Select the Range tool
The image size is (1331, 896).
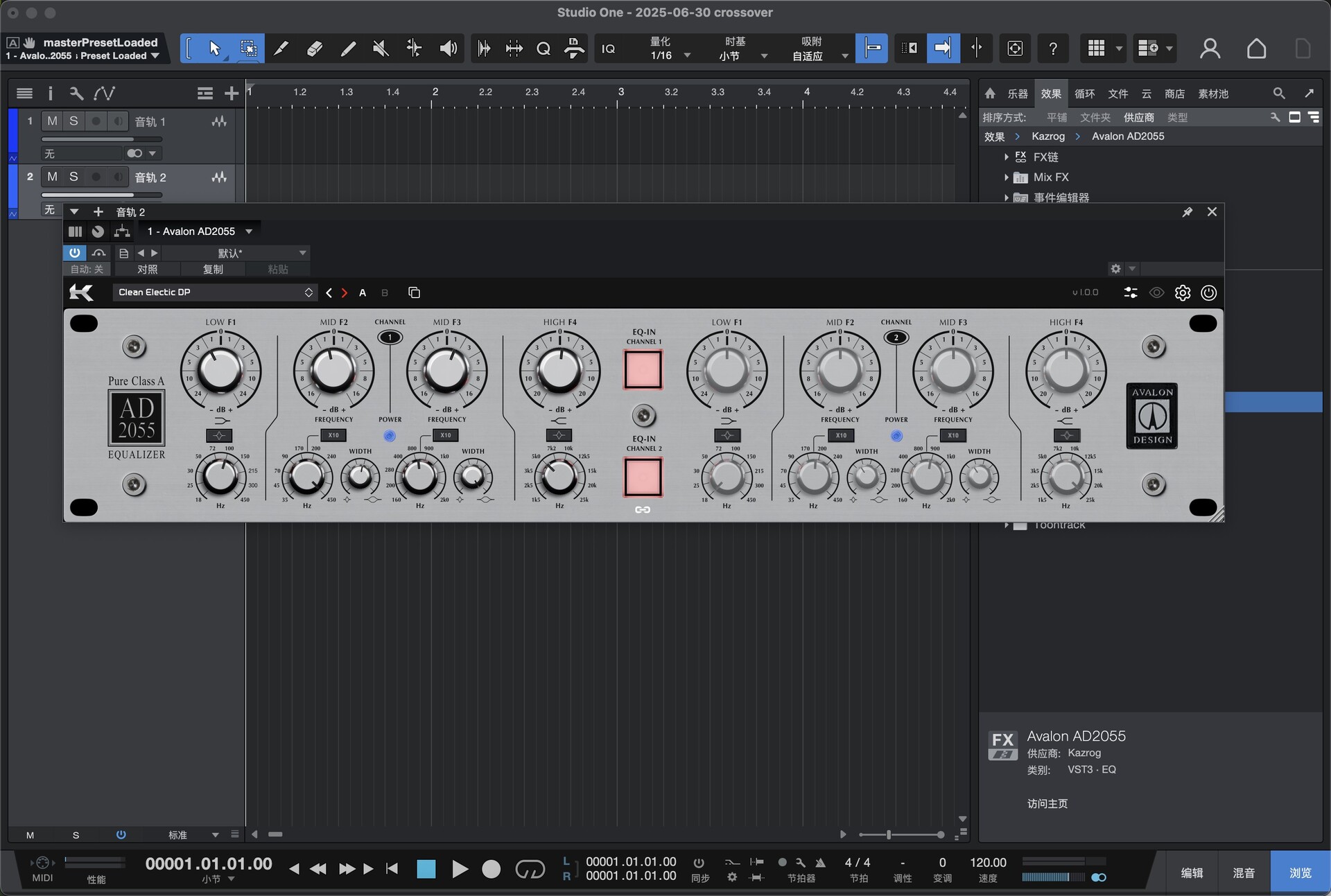(x=248, y=49)
